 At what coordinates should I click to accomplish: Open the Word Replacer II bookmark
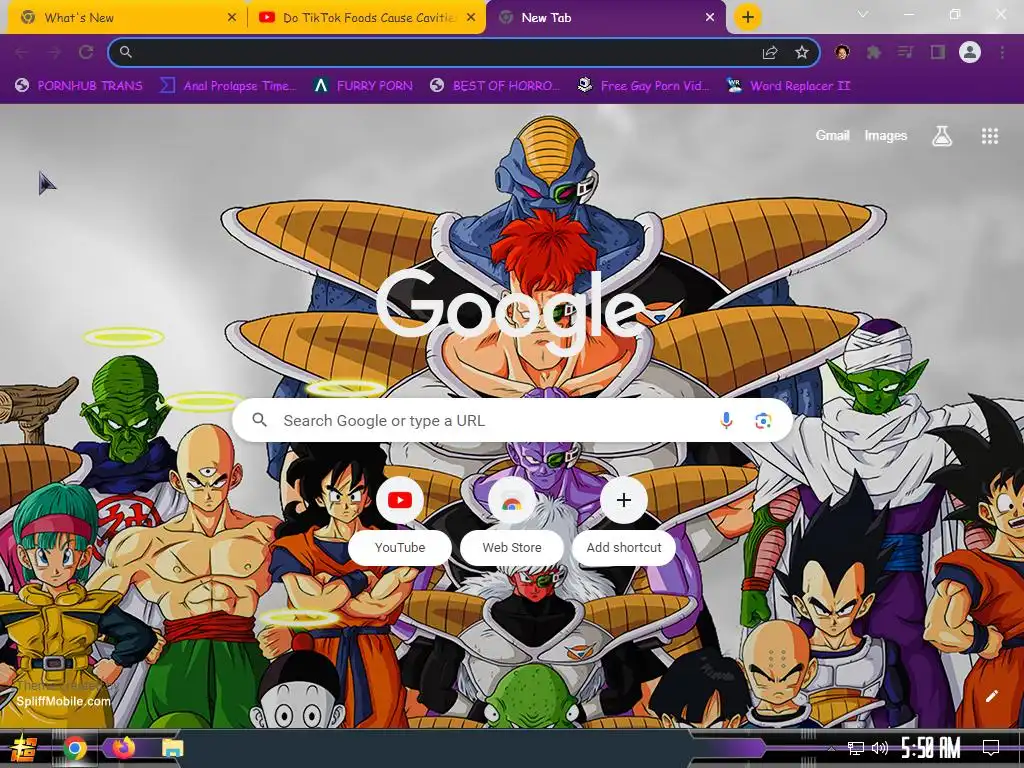(789, 86)
